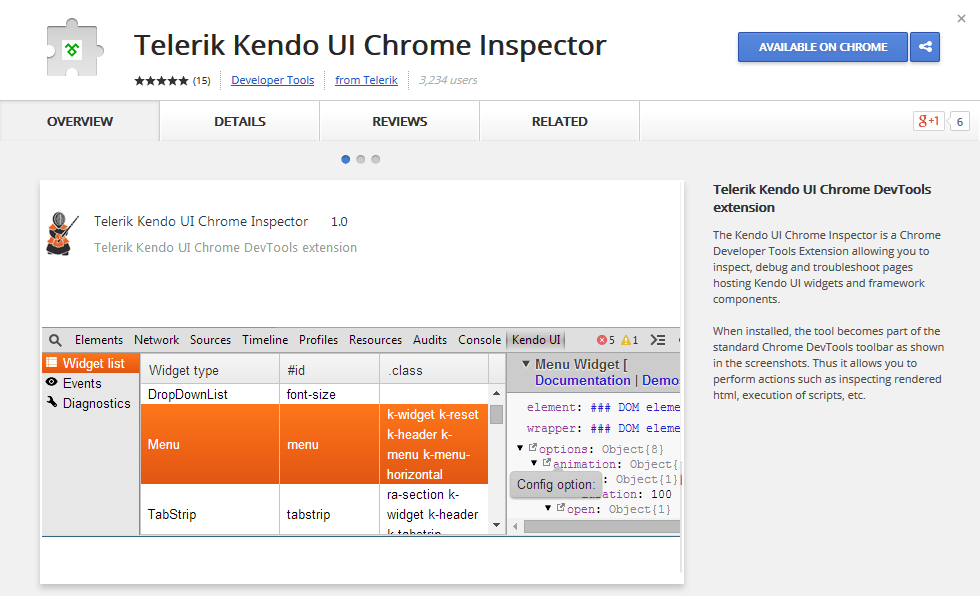The width and height of the screenshot is (980, 596).
Task: Click the five-star rating icons
Action: point(161,80)
